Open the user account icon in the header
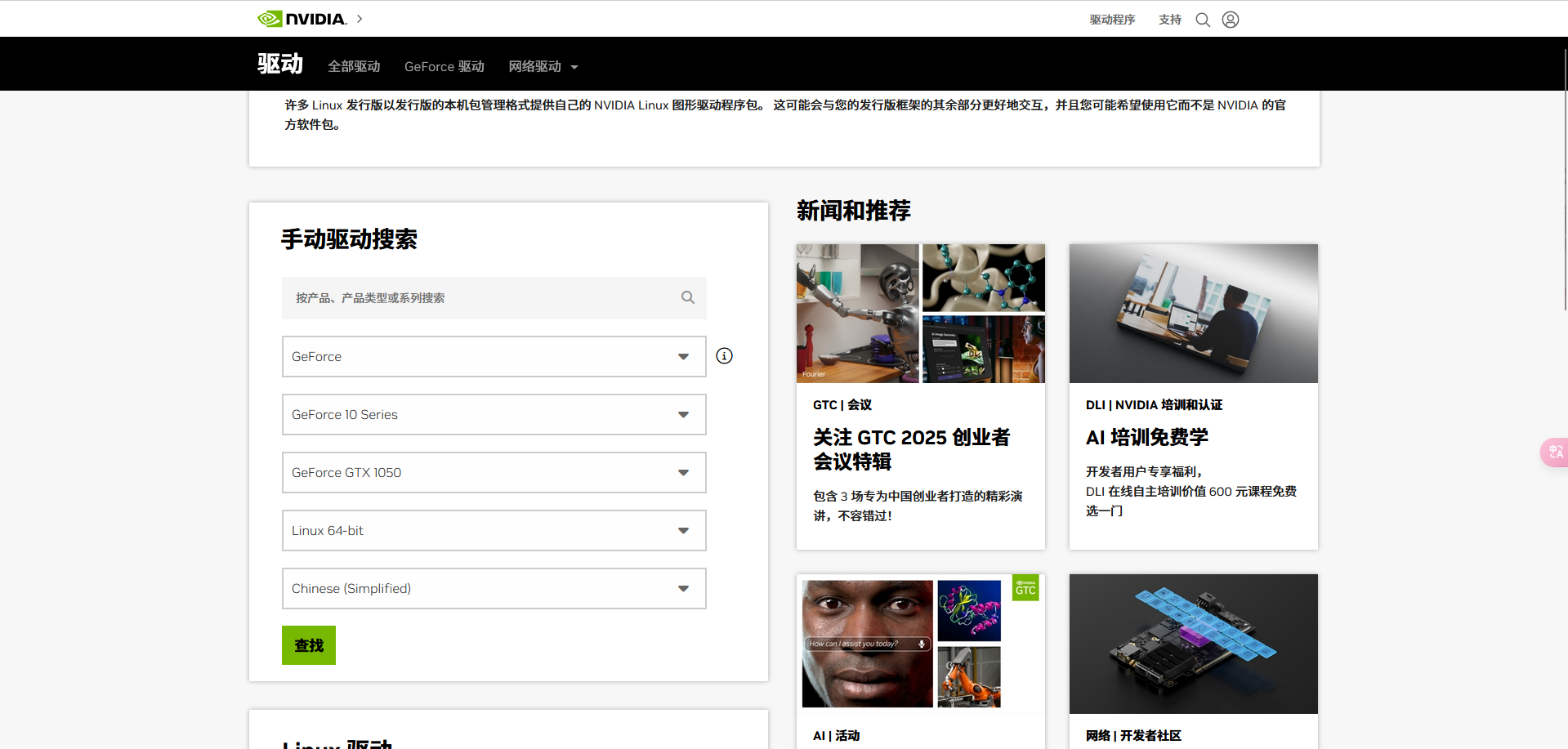The image size is (1568, 749). (x=1231, y=20)
